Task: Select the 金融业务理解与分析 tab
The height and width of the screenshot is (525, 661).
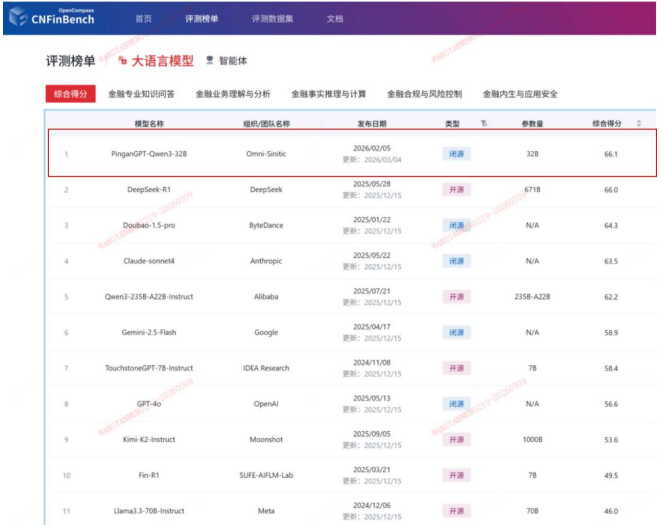Action: click(232, 94)
